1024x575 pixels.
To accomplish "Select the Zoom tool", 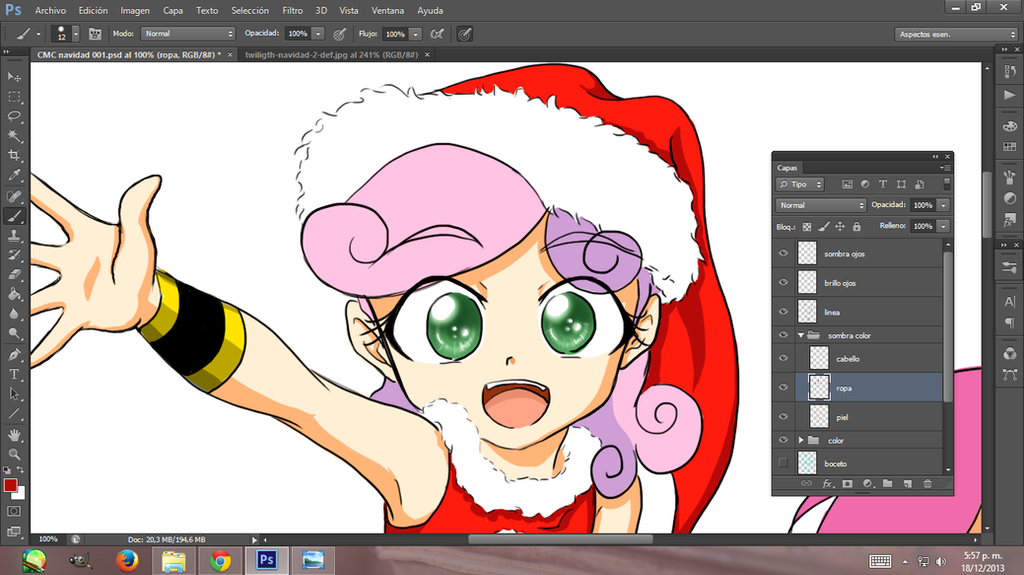I will [x=14, y=454].
